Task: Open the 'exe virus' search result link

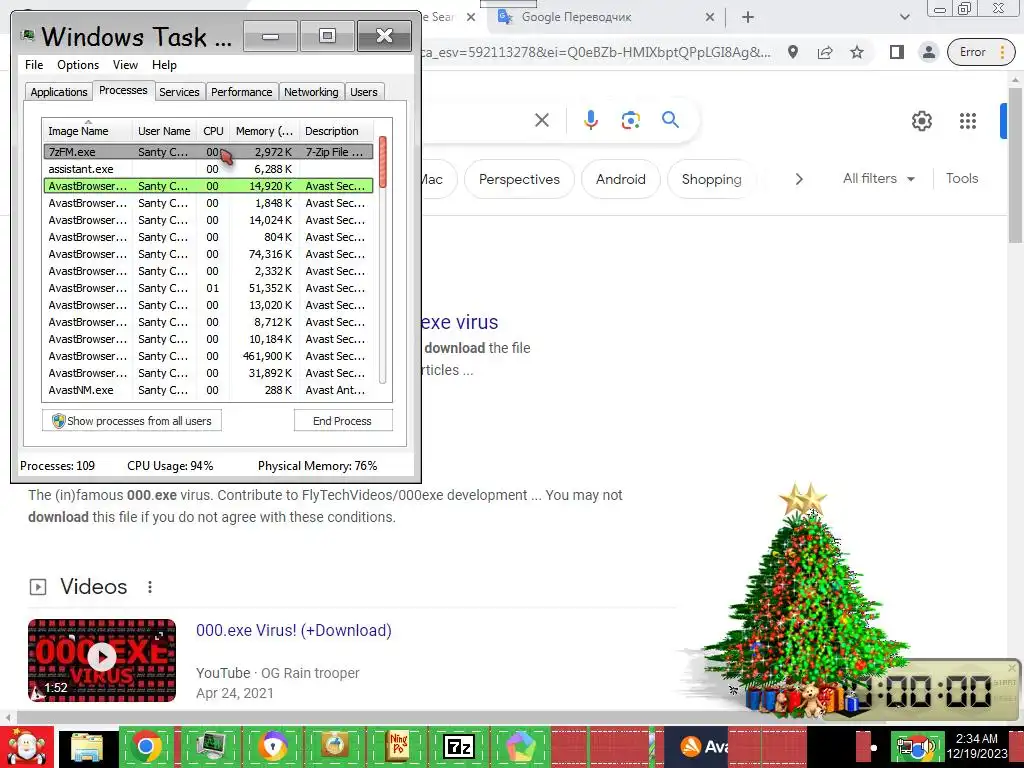Action: (460, 322)
